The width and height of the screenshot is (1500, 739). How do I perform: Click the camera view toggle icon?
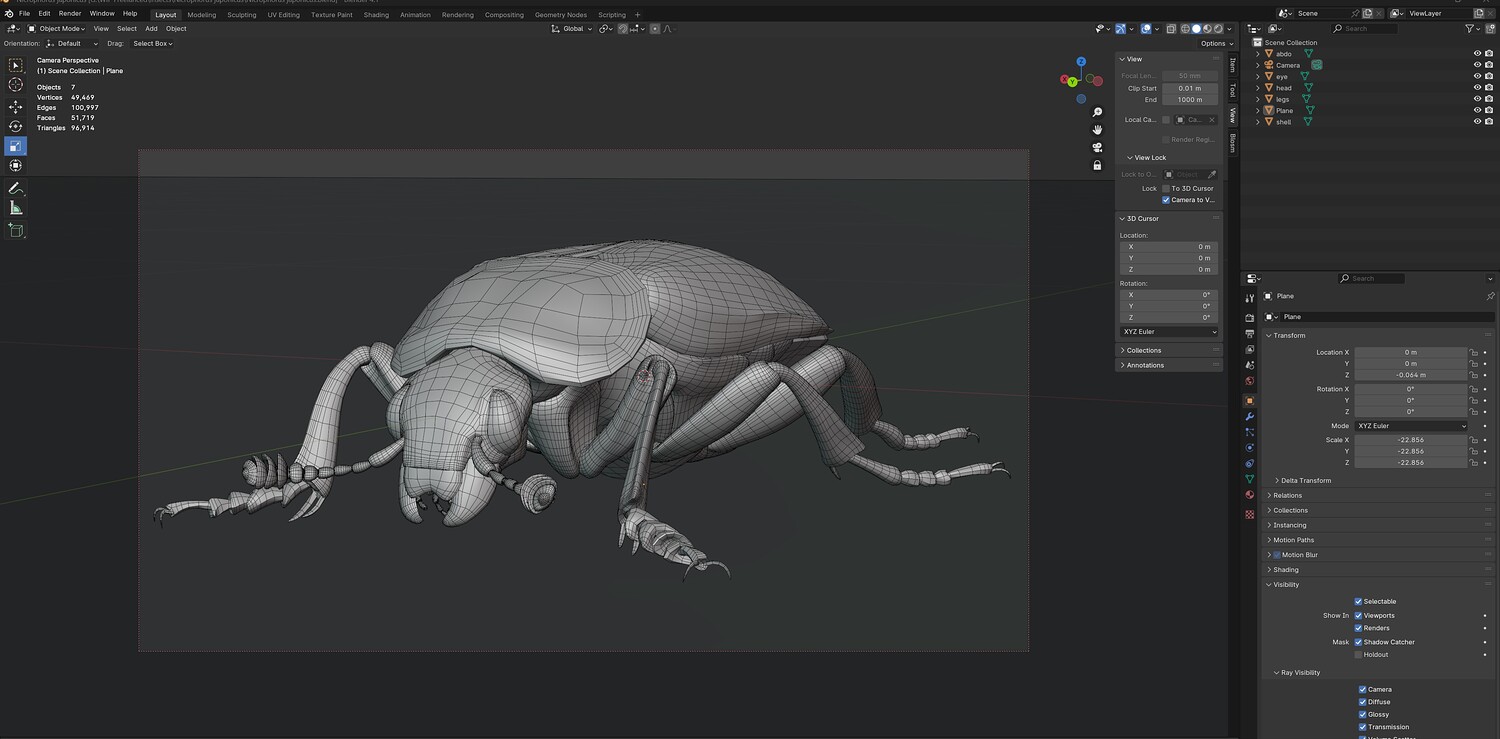pyautogui.click(x=1097, y=147)
